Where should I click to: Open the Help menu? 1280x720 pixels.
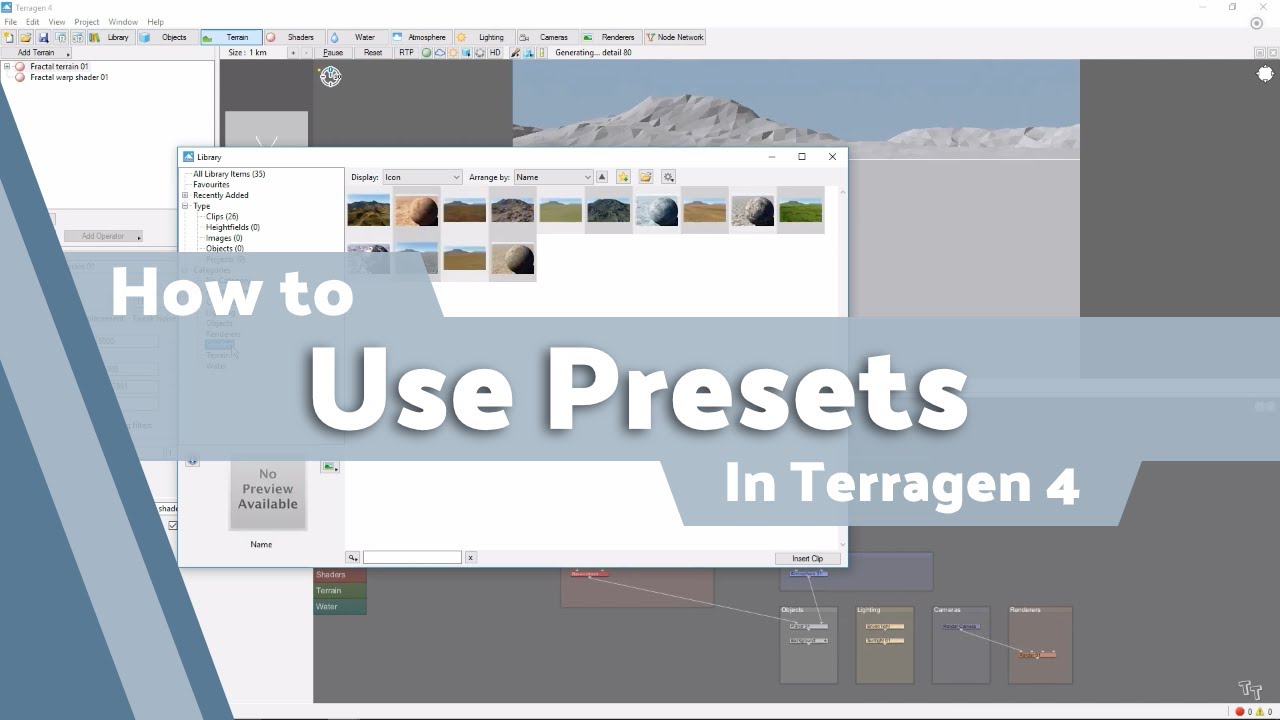[155, 22]
